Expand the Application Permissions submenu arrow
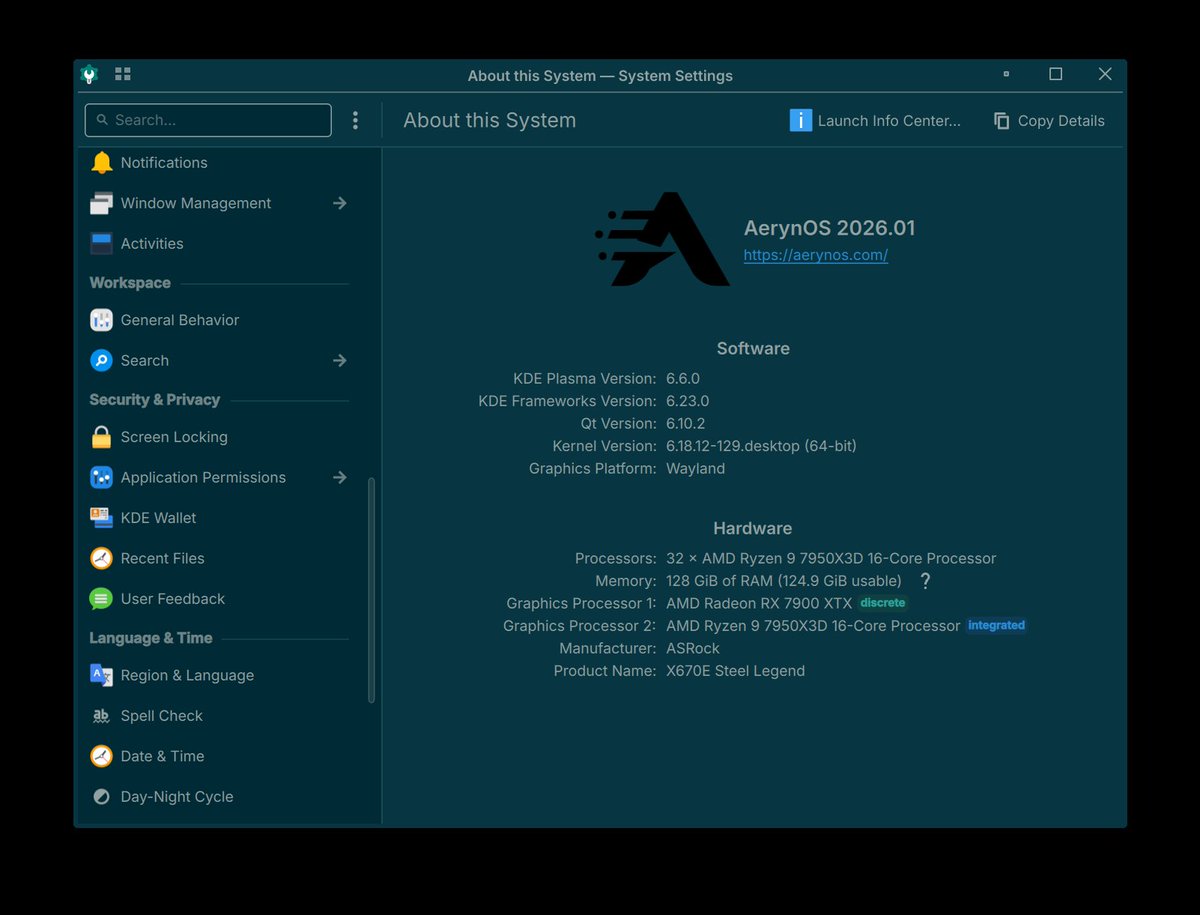 (340, 477)
